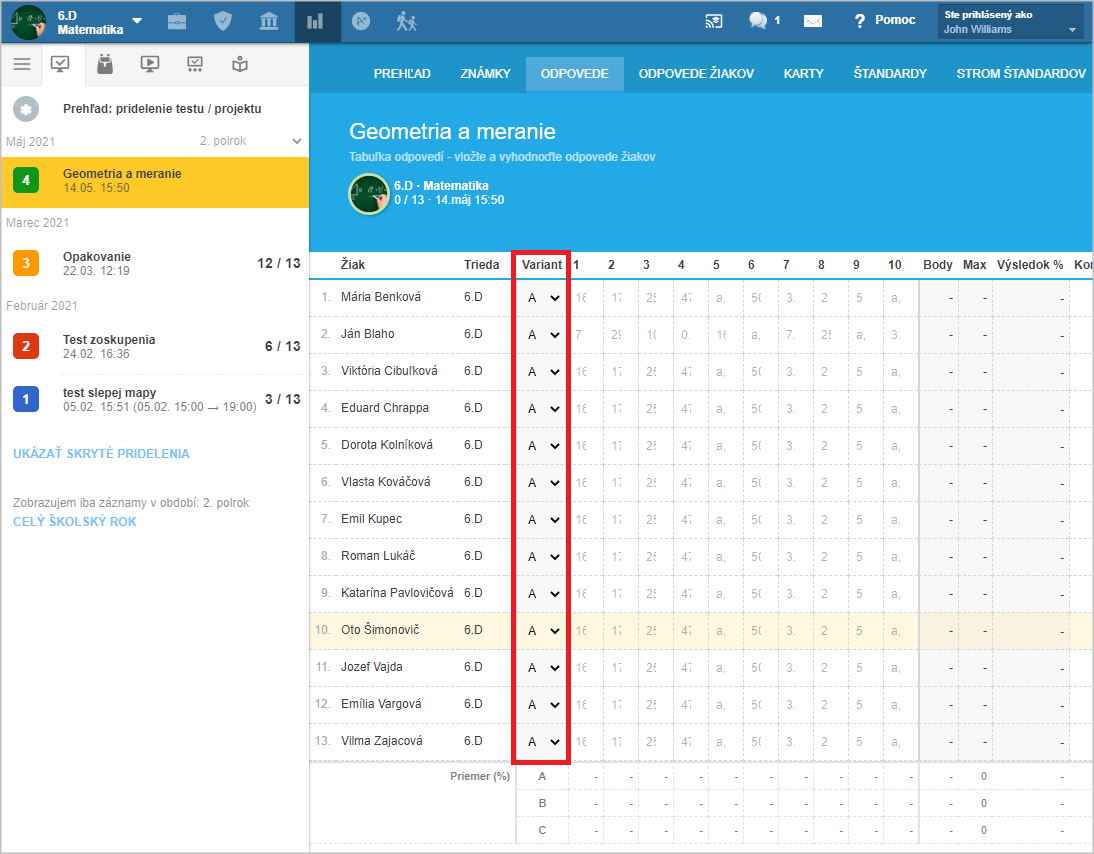Click the board with dots sidebar icon

click(195, 64)
